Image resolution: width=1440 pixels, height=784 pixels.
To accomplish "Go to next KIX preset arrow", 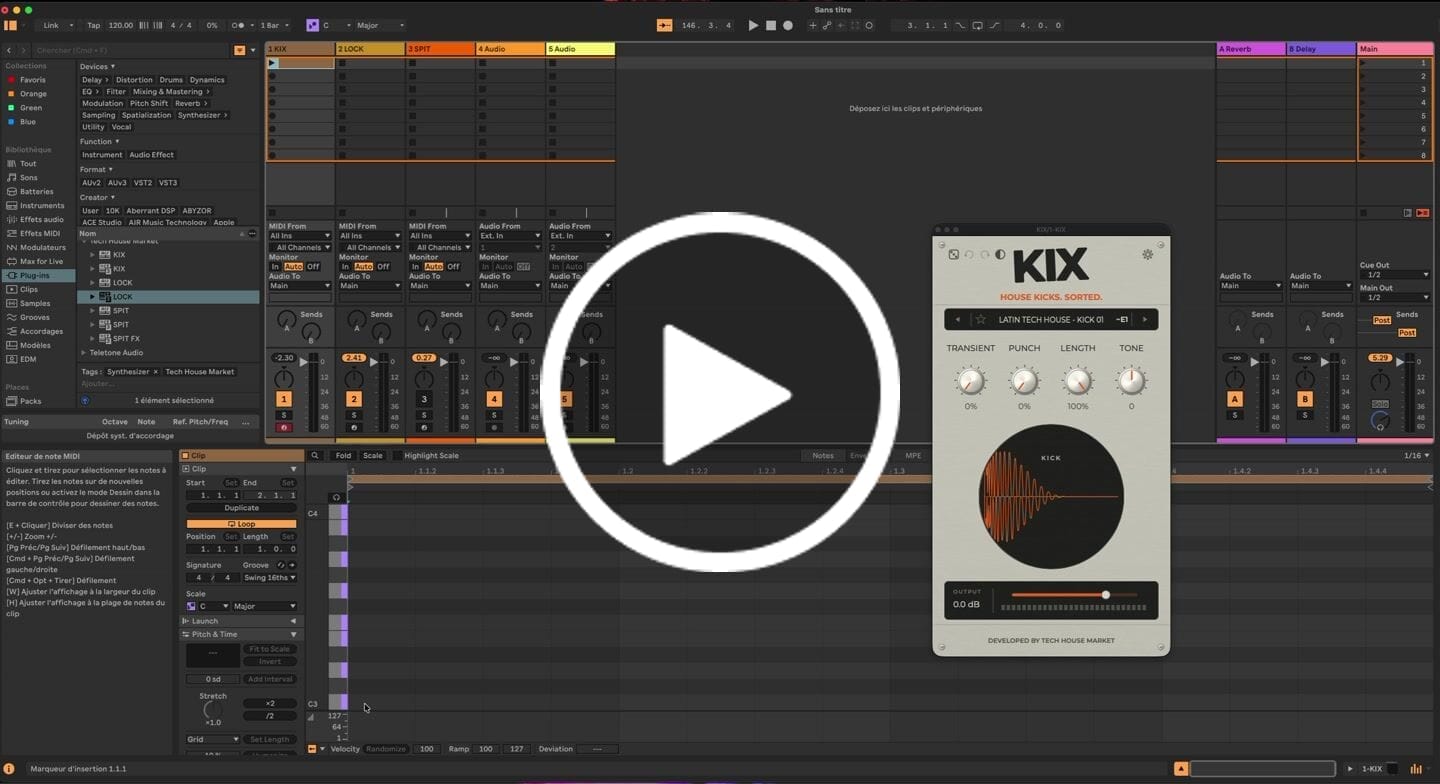I will point(1145,320).
